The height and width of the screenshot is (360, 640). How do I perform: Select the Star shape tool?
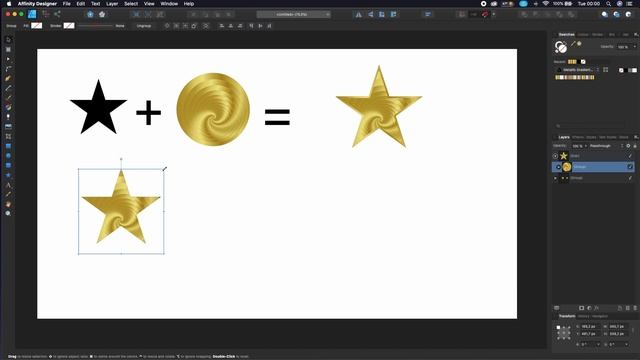[x=8, y=175]
